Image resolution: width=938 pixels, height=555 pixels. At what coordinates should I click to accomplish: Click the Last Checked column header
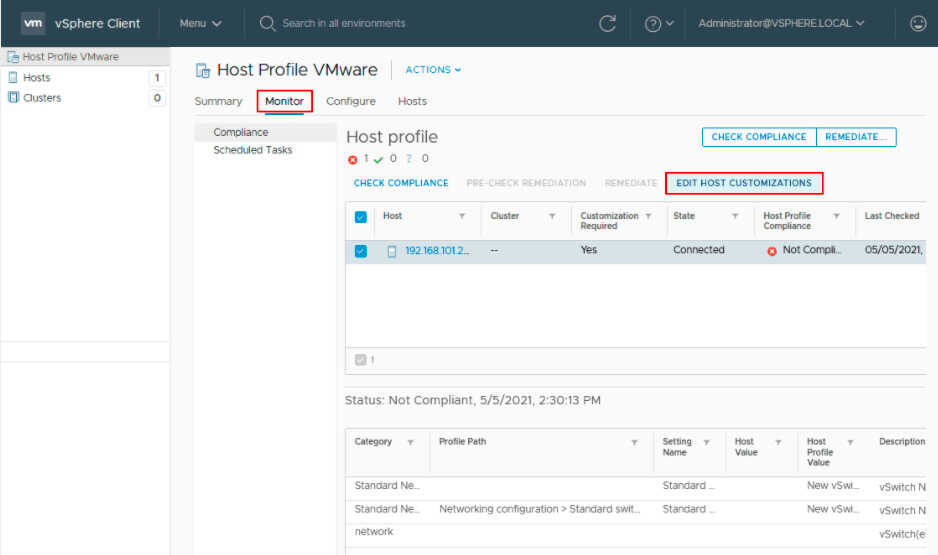[891, 216]
